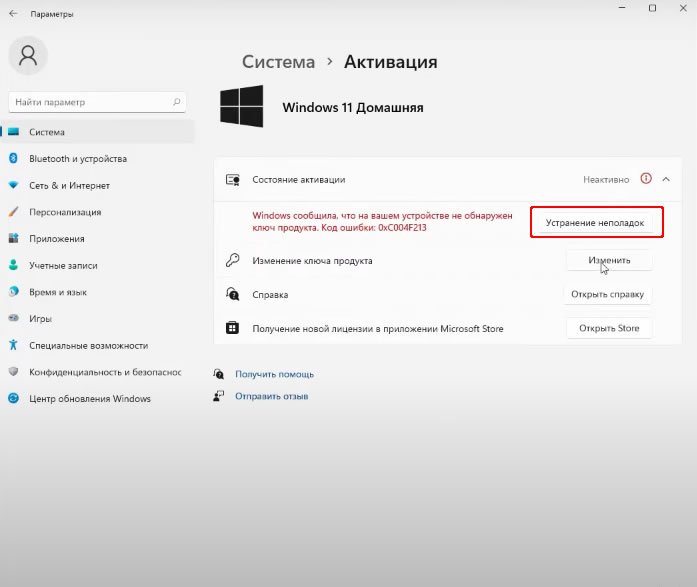Click the Персонализация brush icon
The width and height of the screenshot is (697, 587).
pos(14,212)
